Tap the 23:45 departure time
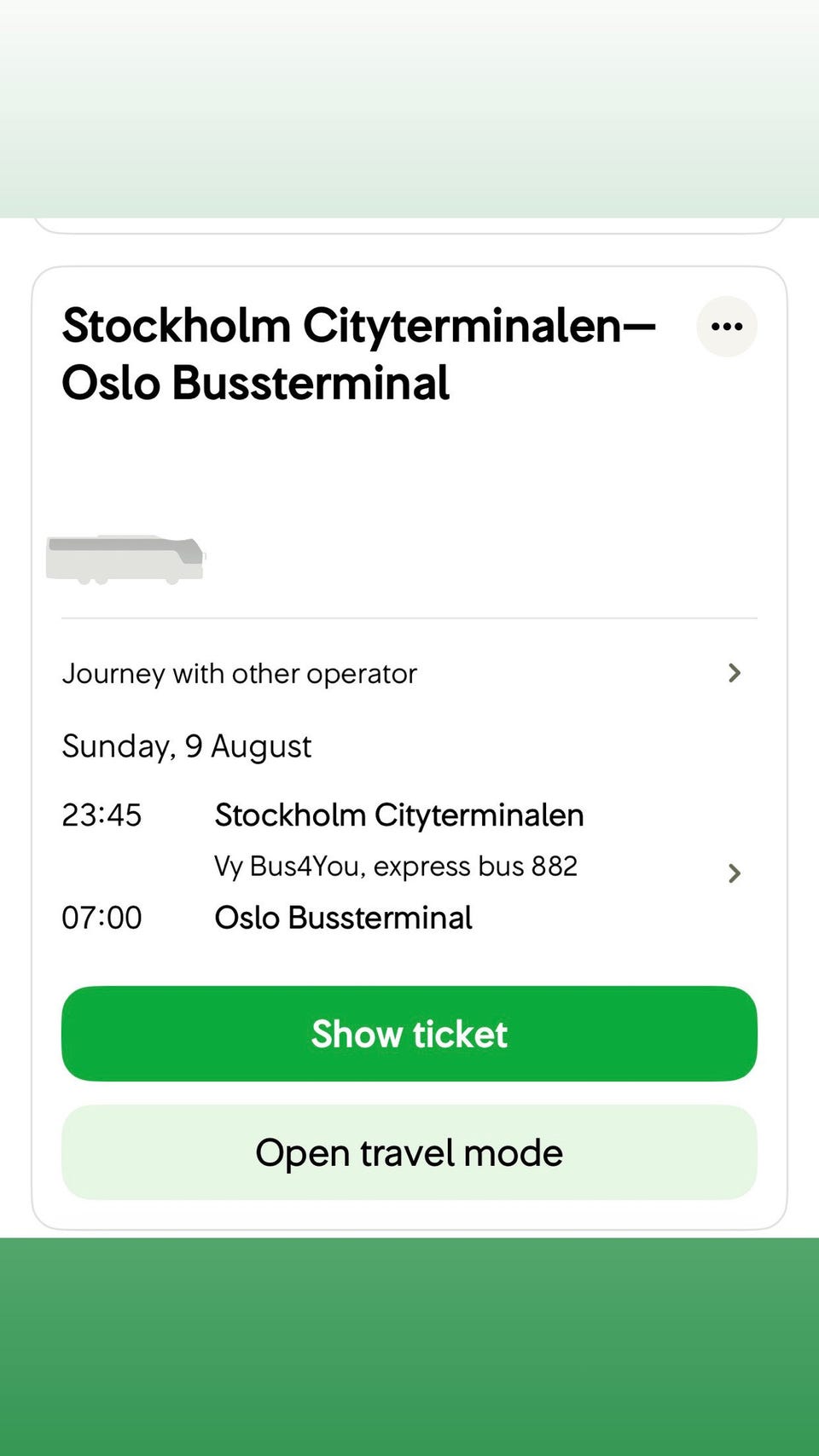The image size is (819, 1456). [x=102, y=815]
